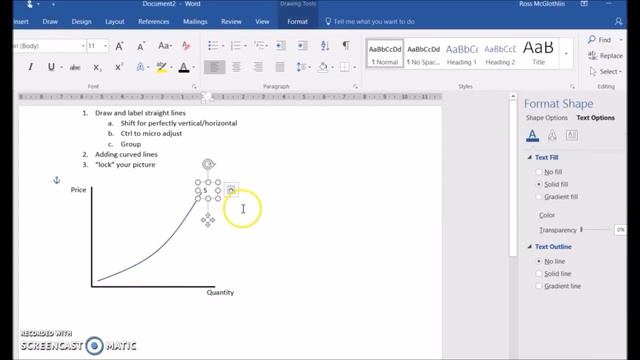Select No fill under Text Fill
This screenshot has width=640, height=360.
[549, 172]
